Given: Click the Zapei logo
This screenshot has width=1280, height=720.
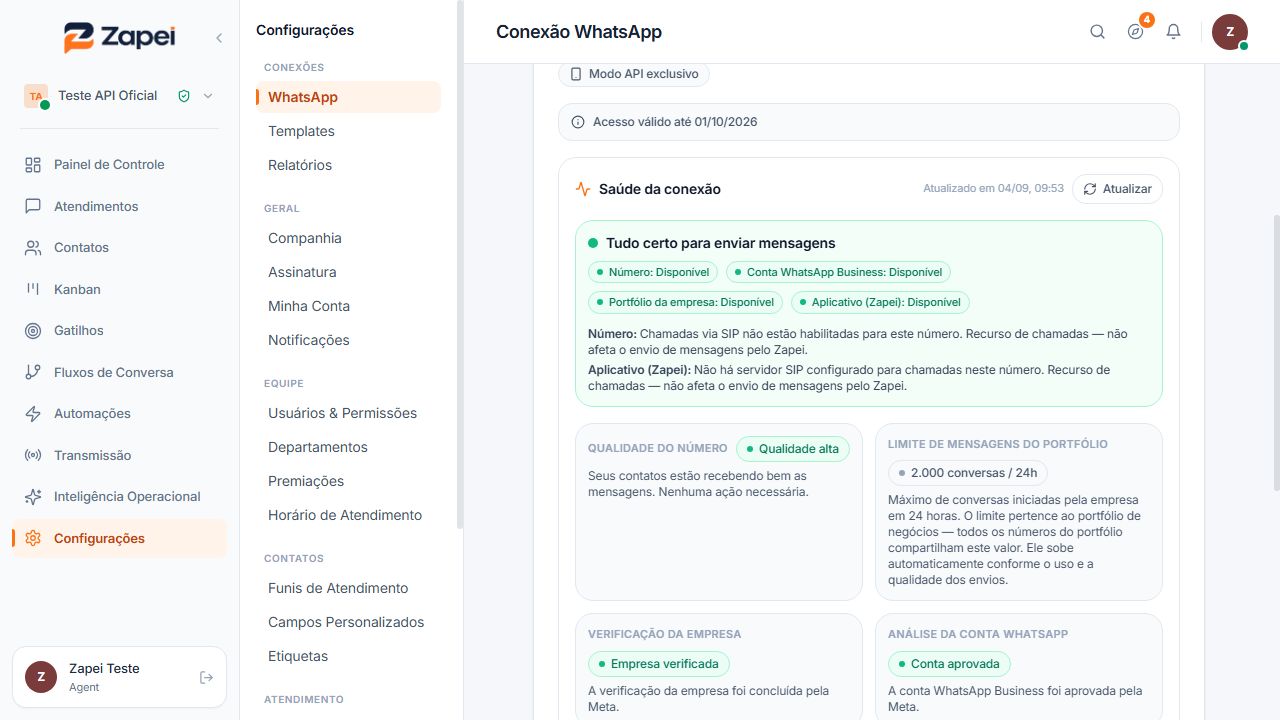Looking at the screenshot, I should (x=119, y=37).
